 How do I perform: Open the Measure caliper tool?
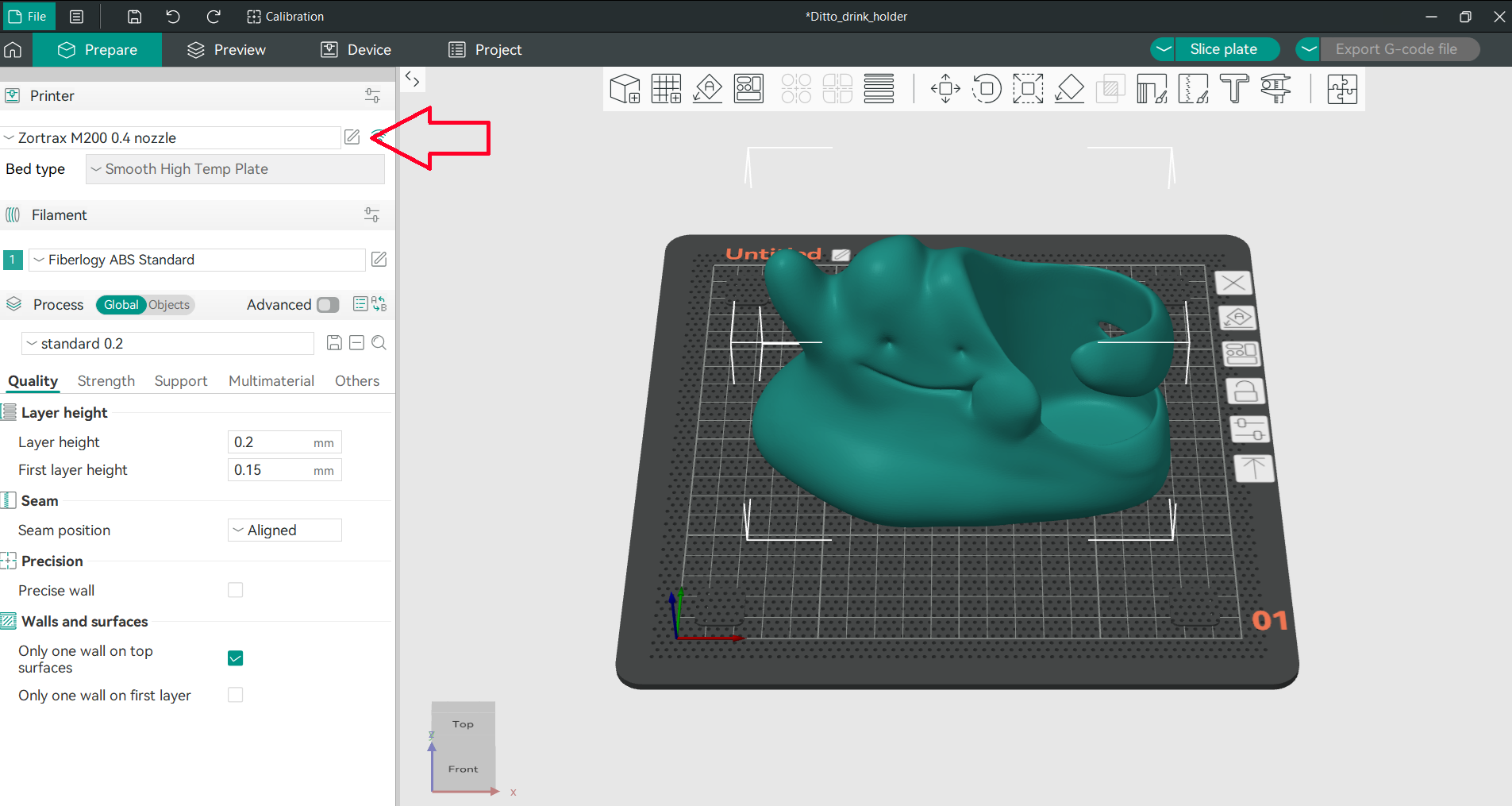pos(1275,89)
